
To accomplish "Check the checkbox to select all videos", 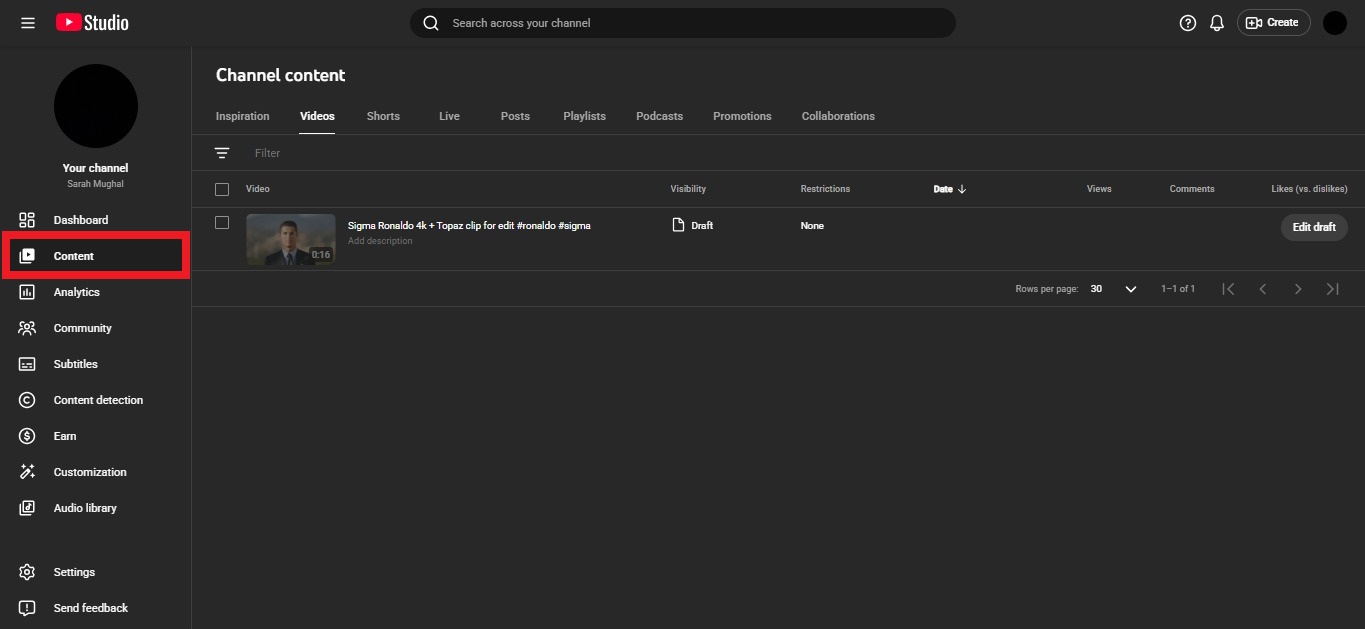I will tap(222, 188).
